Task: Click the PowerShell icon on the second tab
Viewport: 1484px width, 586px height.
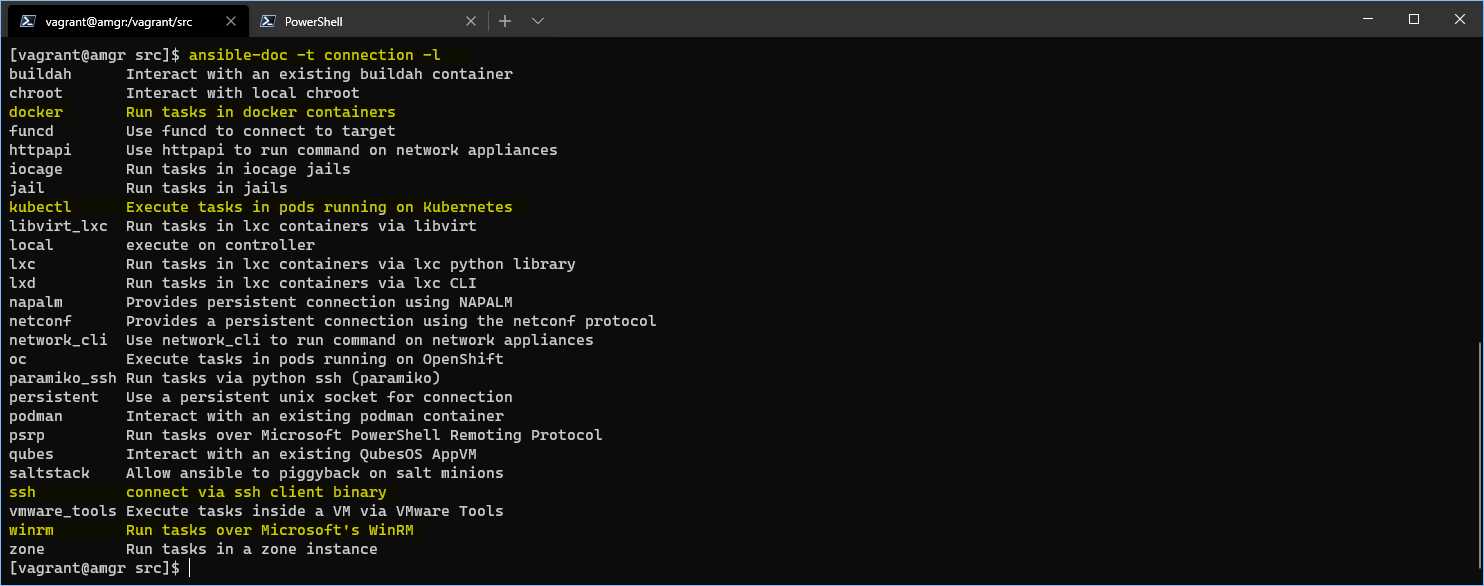Action: [x=268, y=19]
